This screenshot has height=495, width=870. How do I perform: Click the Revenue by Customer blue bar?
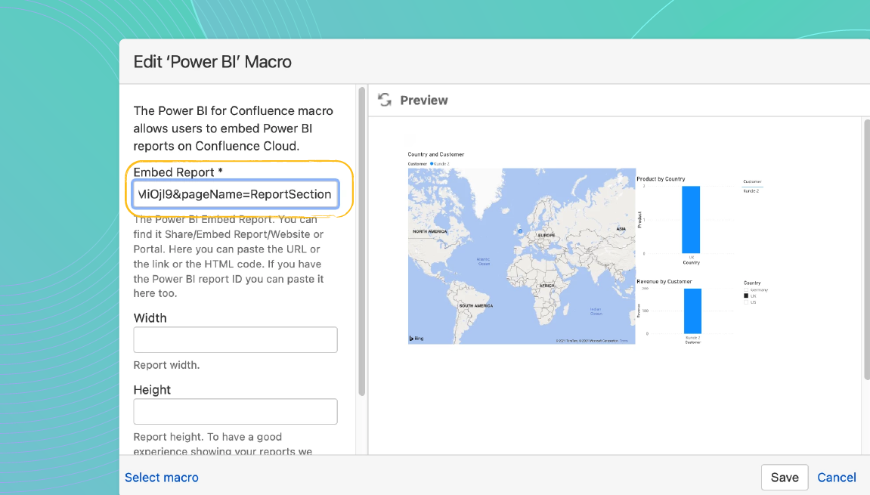click(692, 311)
